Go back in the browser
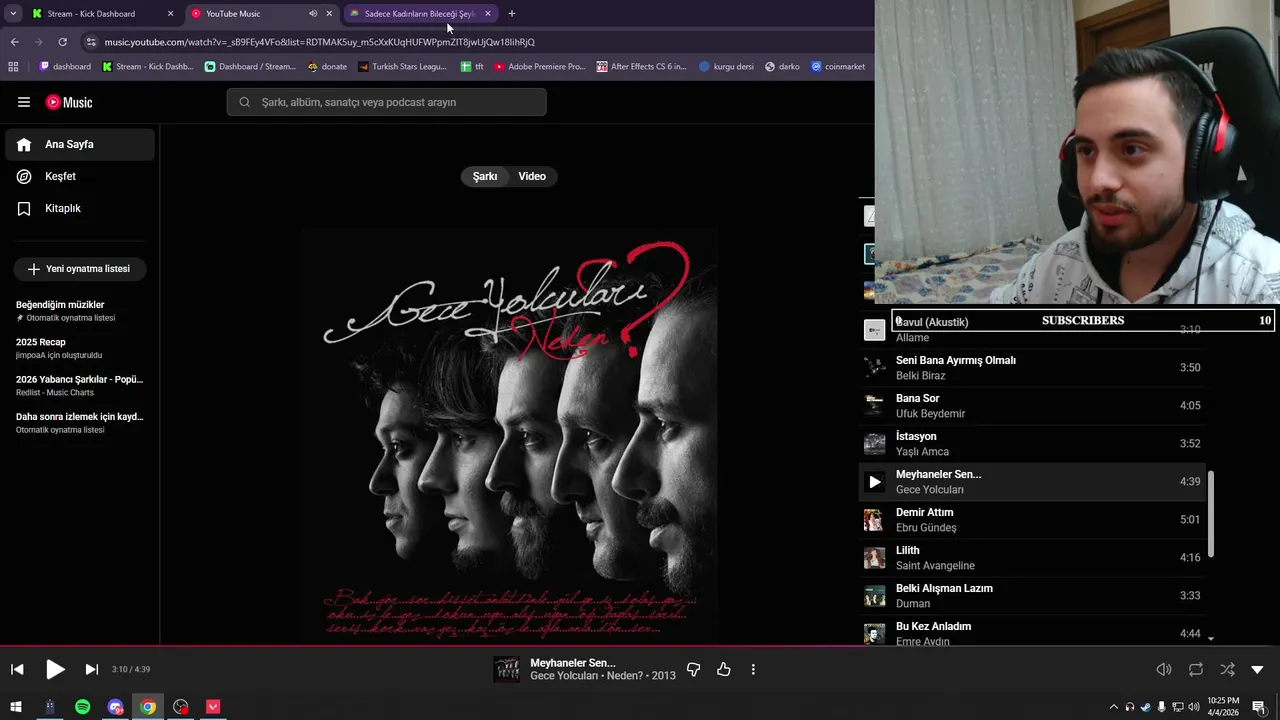The image size is (1280, 720). 14,42
